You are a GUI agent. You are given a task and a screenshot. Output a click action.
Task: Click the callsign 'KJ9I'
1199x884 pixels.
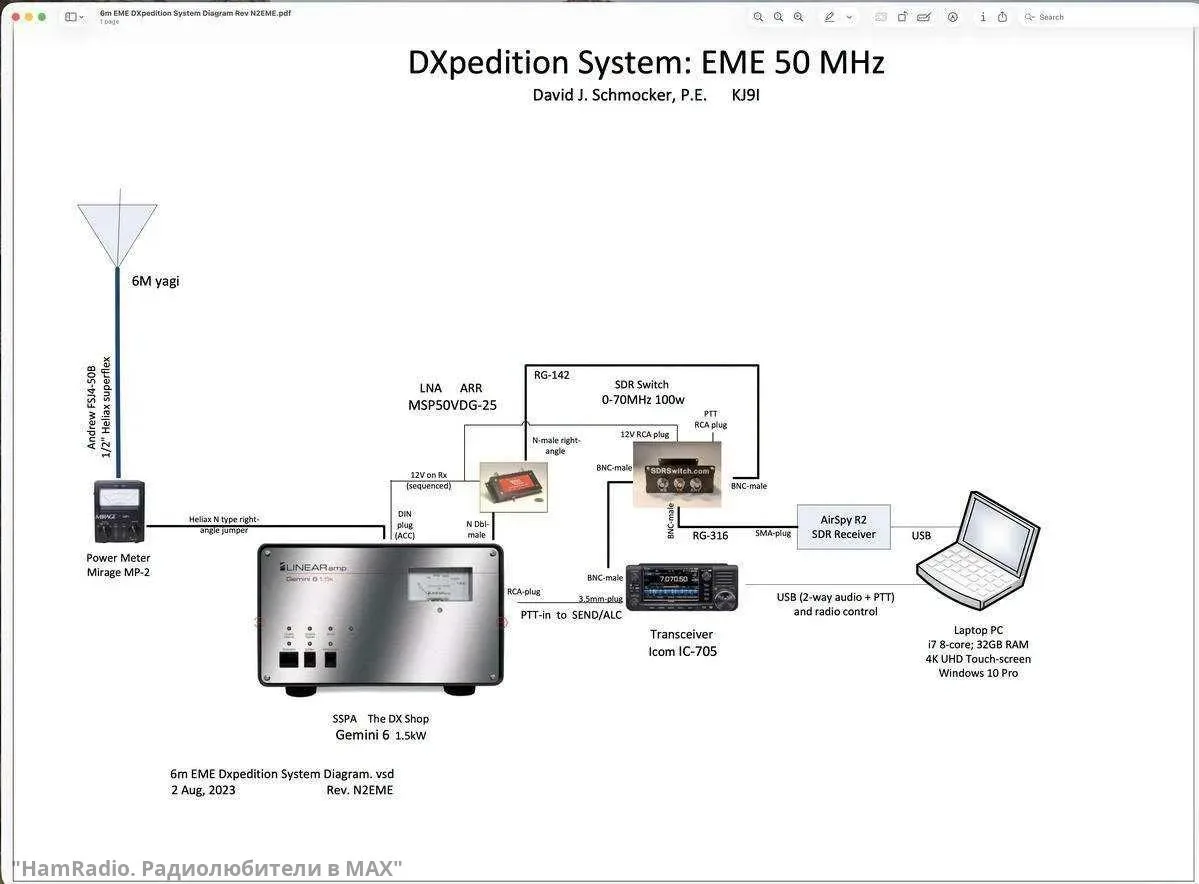746,96
